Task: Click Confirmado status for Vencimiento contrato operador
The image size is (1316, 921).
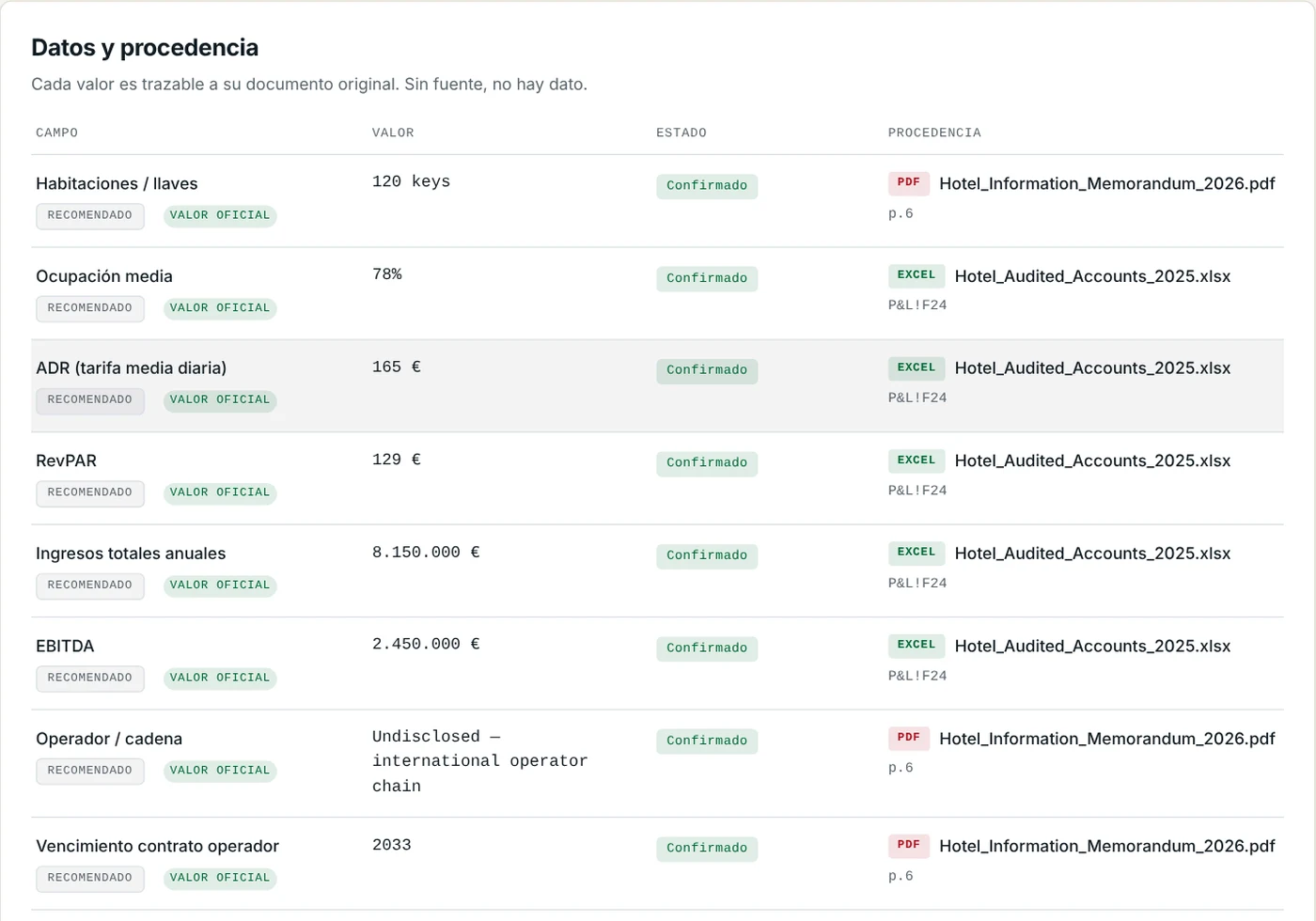Action: pyautogui.click(x=707, y=848)
